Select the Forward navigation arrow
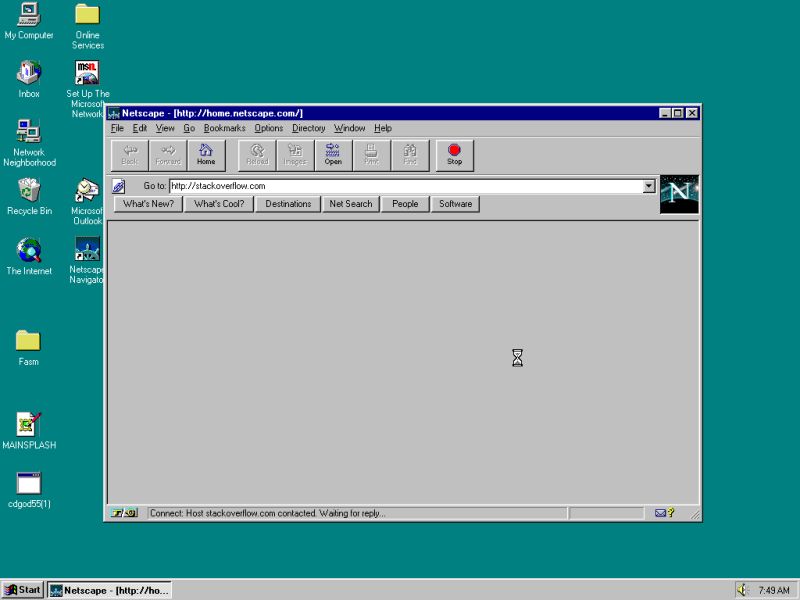 pos(167,154)
